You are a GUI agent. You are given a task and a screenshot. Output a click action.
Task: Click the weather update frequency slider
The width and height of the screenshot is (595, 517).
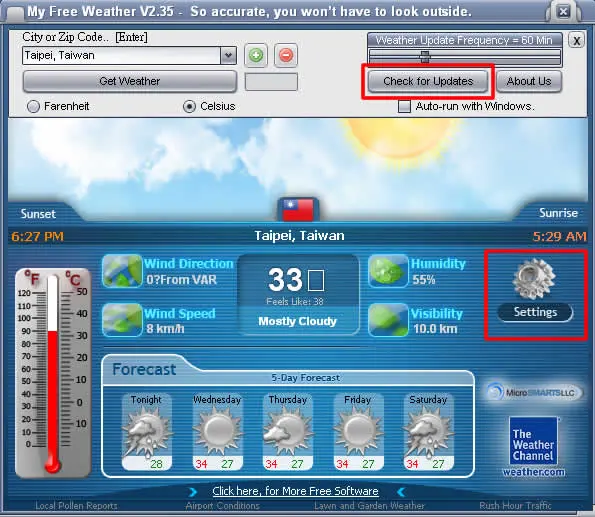[464, 57]
